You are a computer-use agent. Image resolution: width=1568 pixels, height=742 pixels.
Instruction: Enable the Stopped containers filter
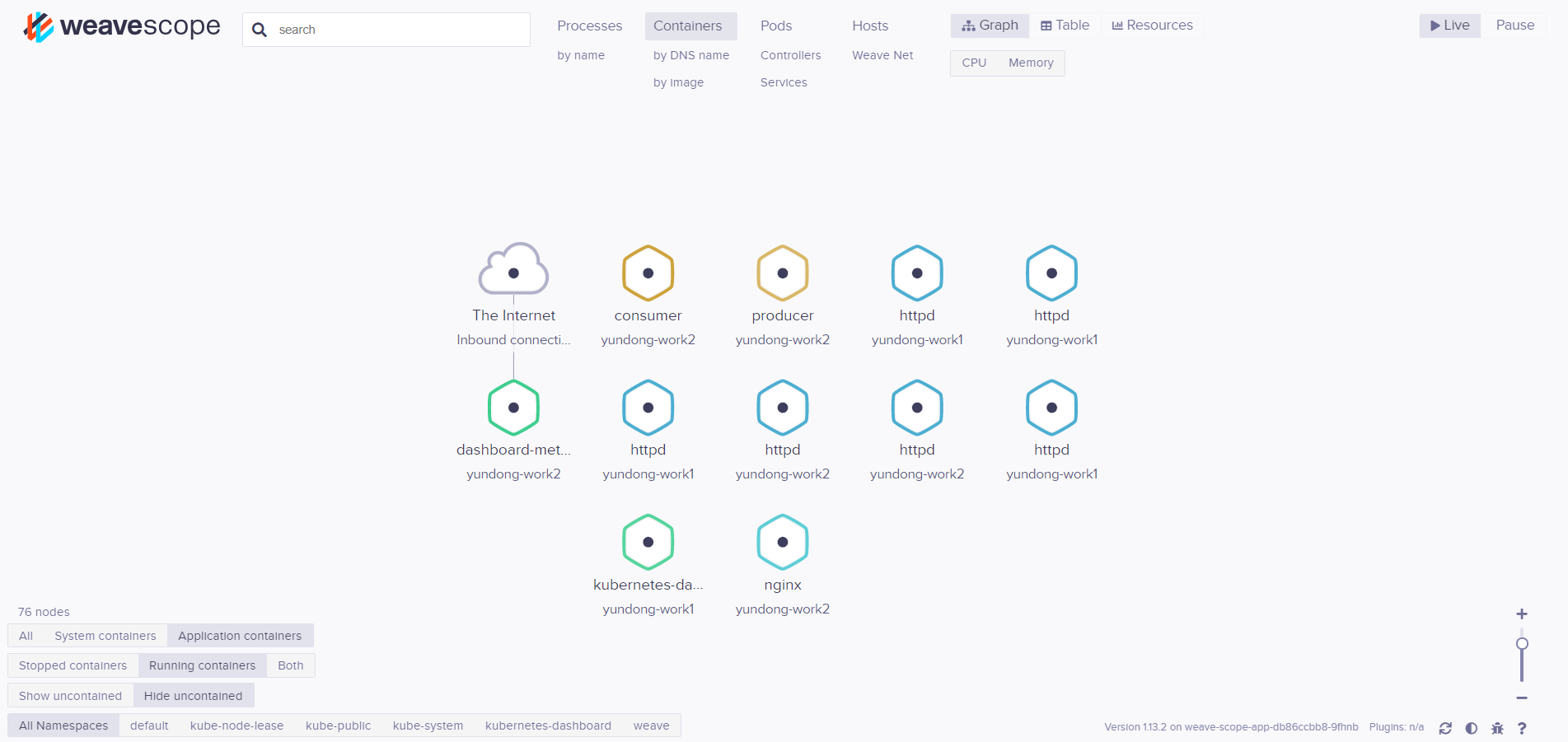tap(73, 665)
